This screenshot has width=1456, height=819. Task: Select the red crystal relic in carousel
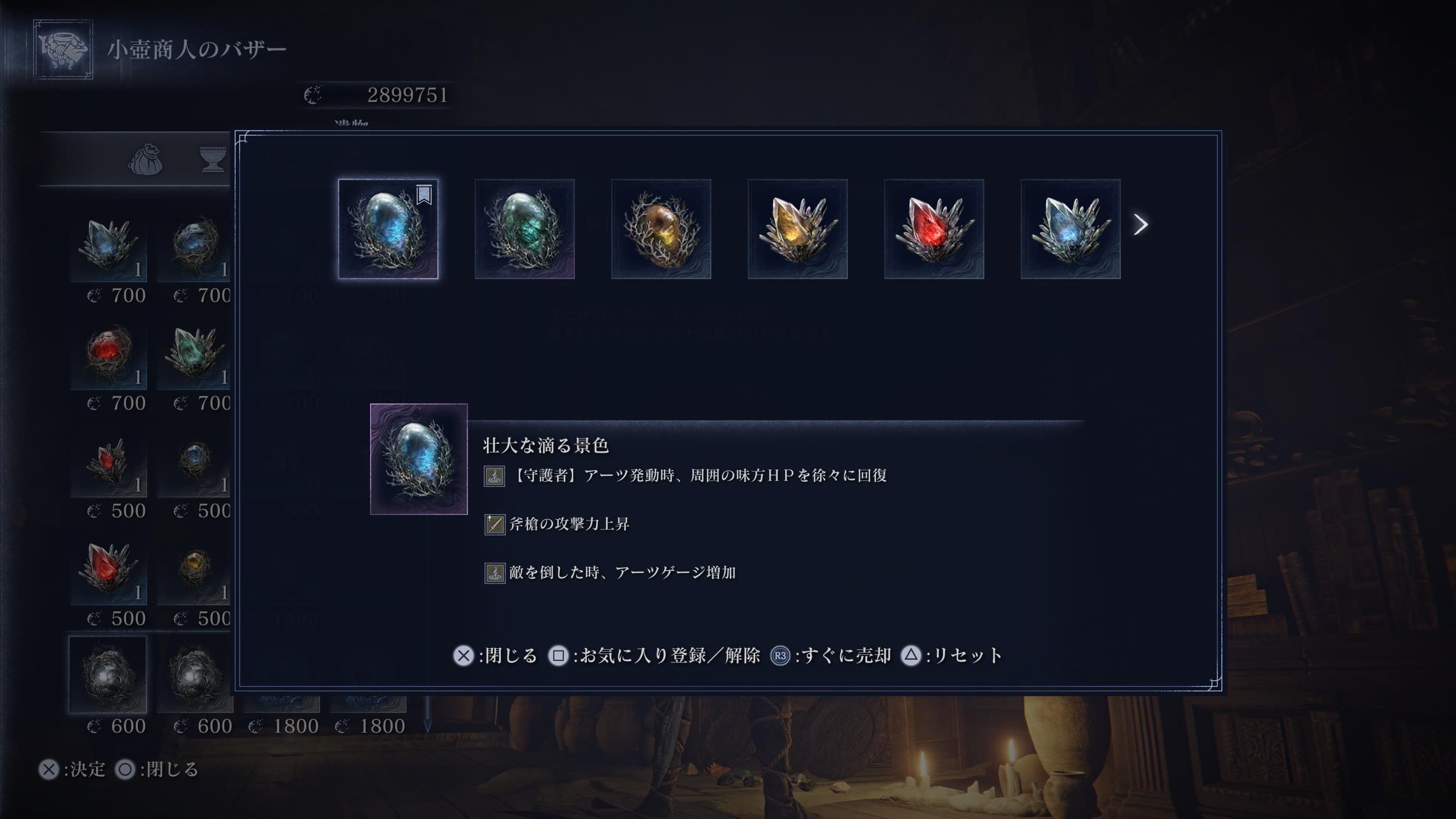pos(934,229)
